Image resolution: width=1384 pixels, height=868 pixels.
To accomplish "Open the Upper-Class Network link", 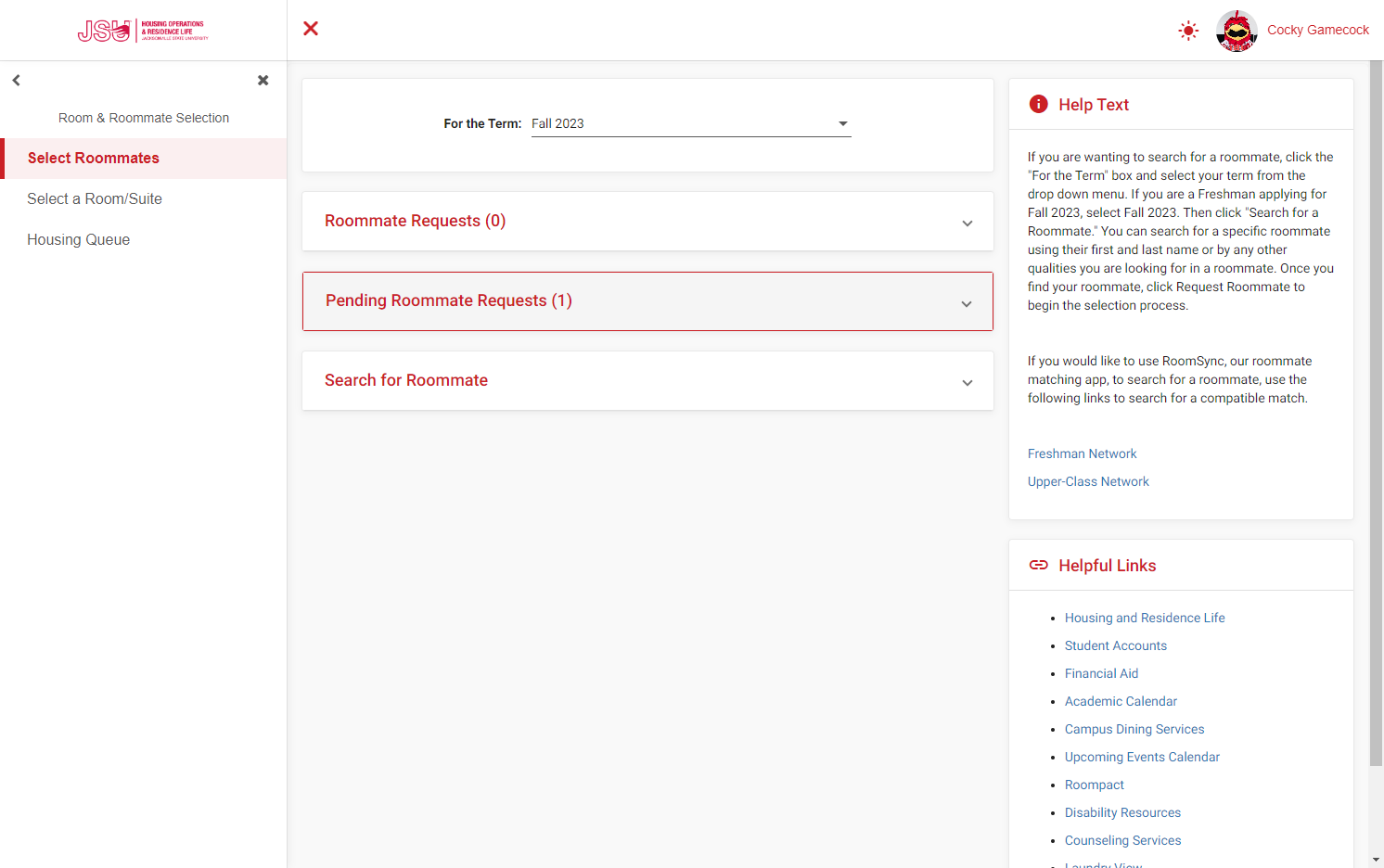I will click(x=1088, y=481).
